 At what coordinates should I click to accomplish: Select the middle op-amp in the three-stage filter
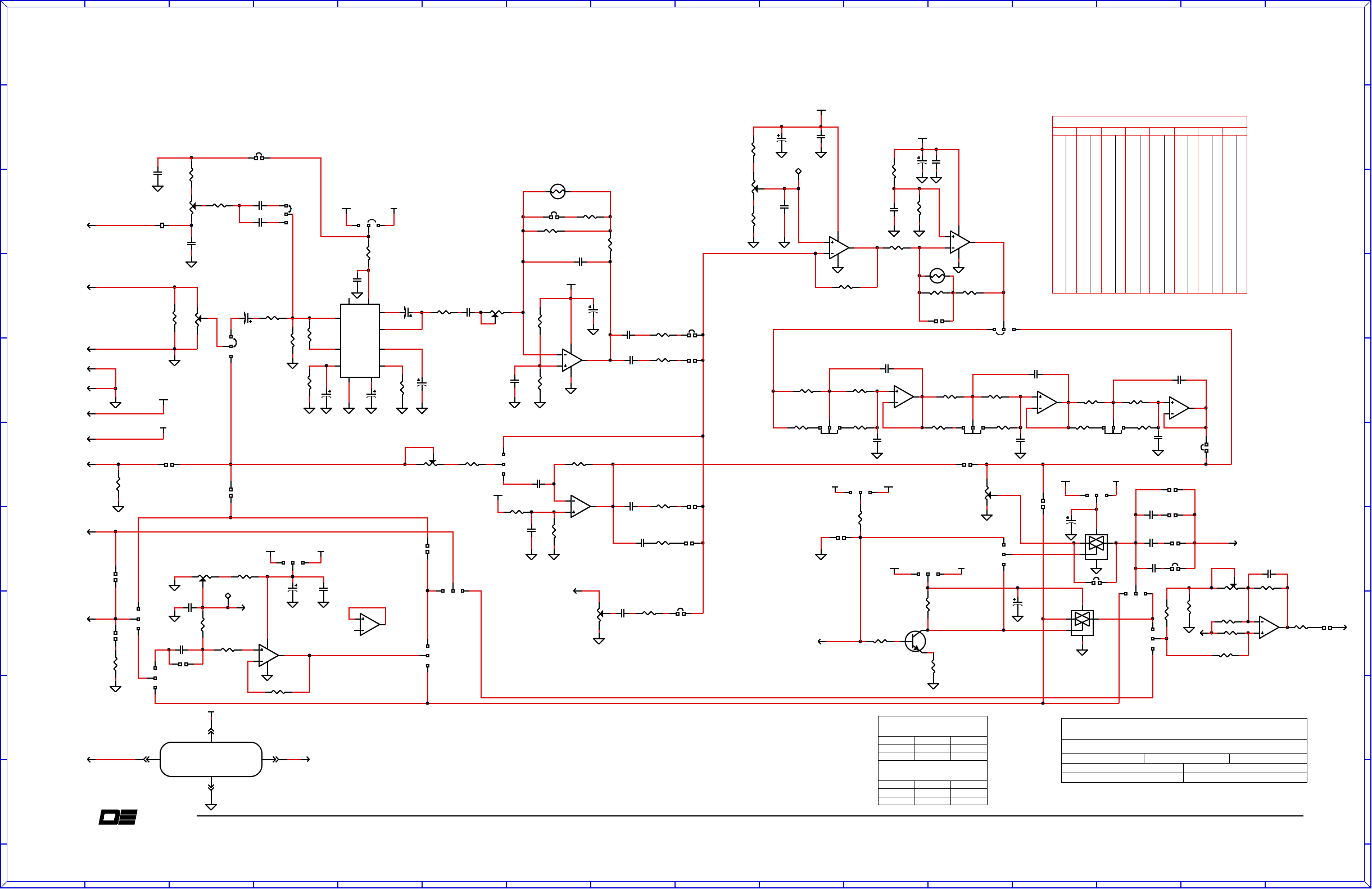point(1047,403)
